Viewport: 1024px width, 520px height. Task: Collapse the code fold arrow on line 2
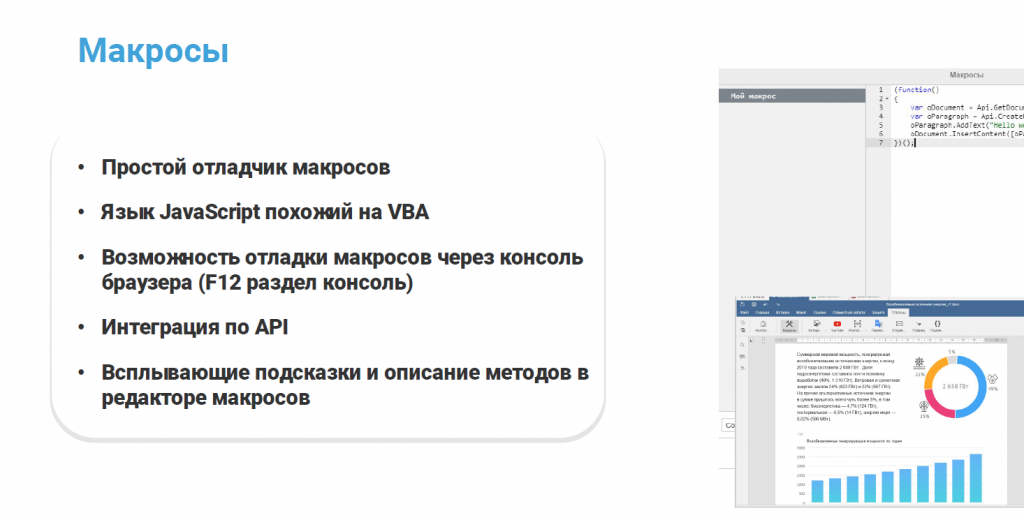click(x=887, y=99)
